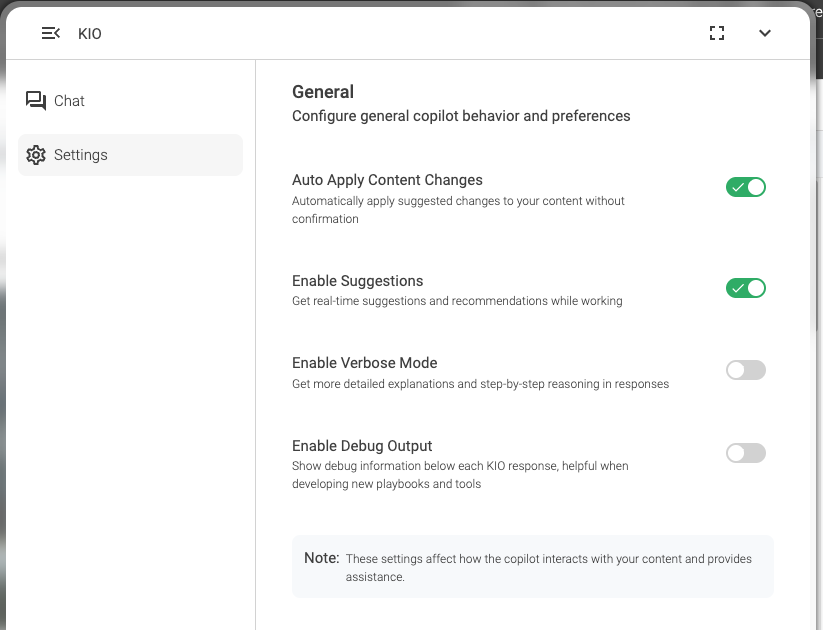
Task: Expand KIO panel to fullscreen
Action: [x=716, y=34]
